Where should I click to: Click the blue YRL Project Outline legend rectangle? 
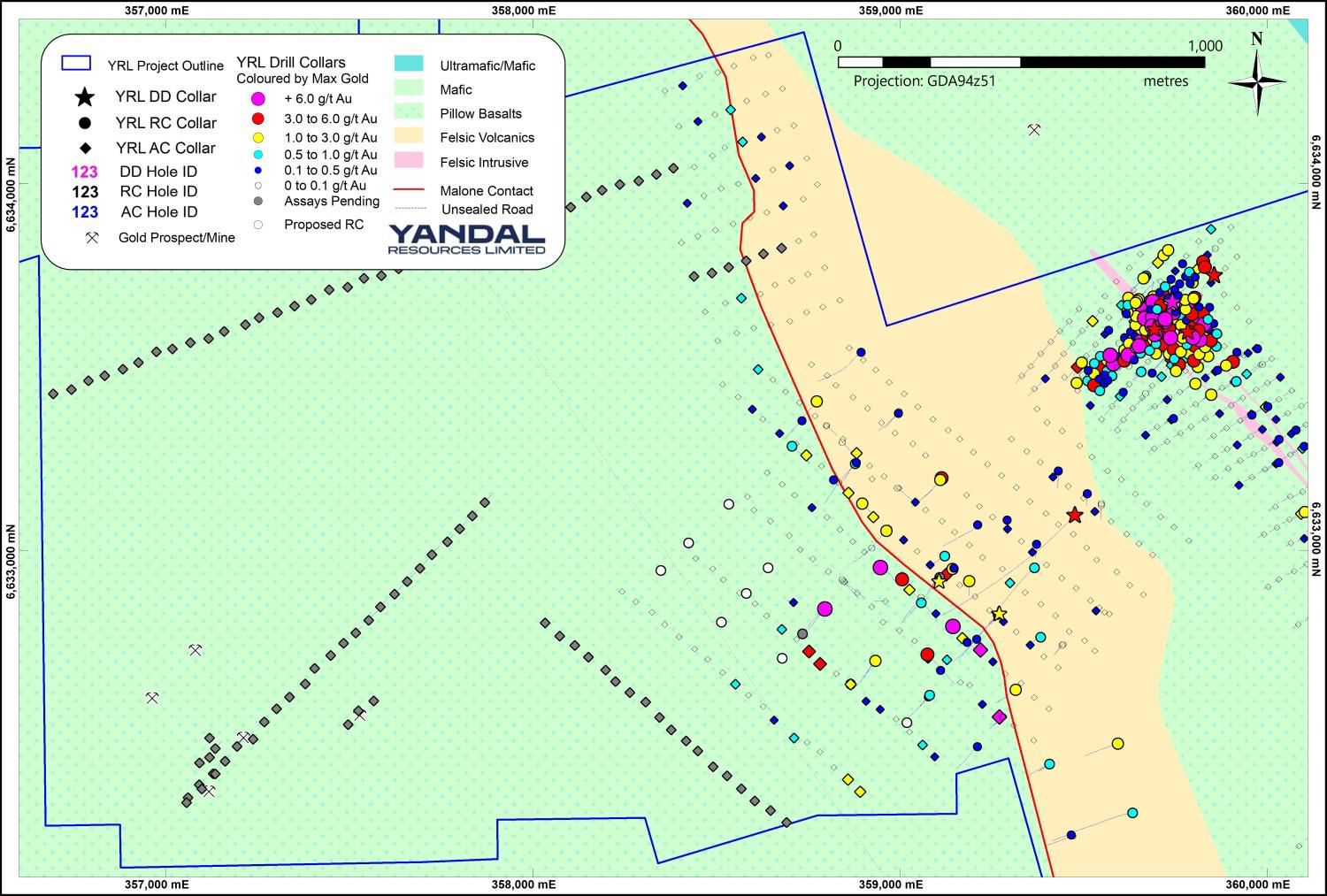pos(76,65)
